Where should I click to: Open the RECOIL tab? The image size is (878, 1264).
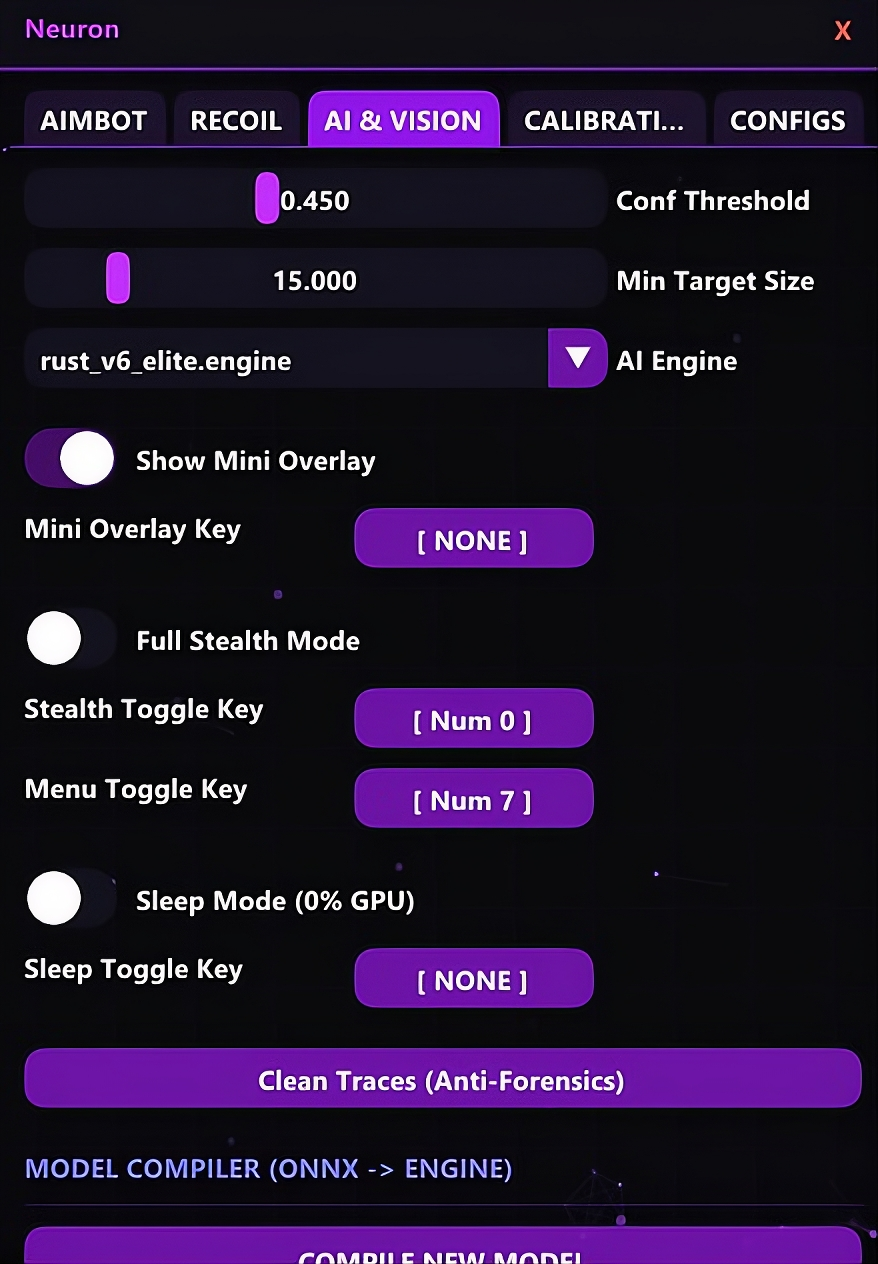236,121
